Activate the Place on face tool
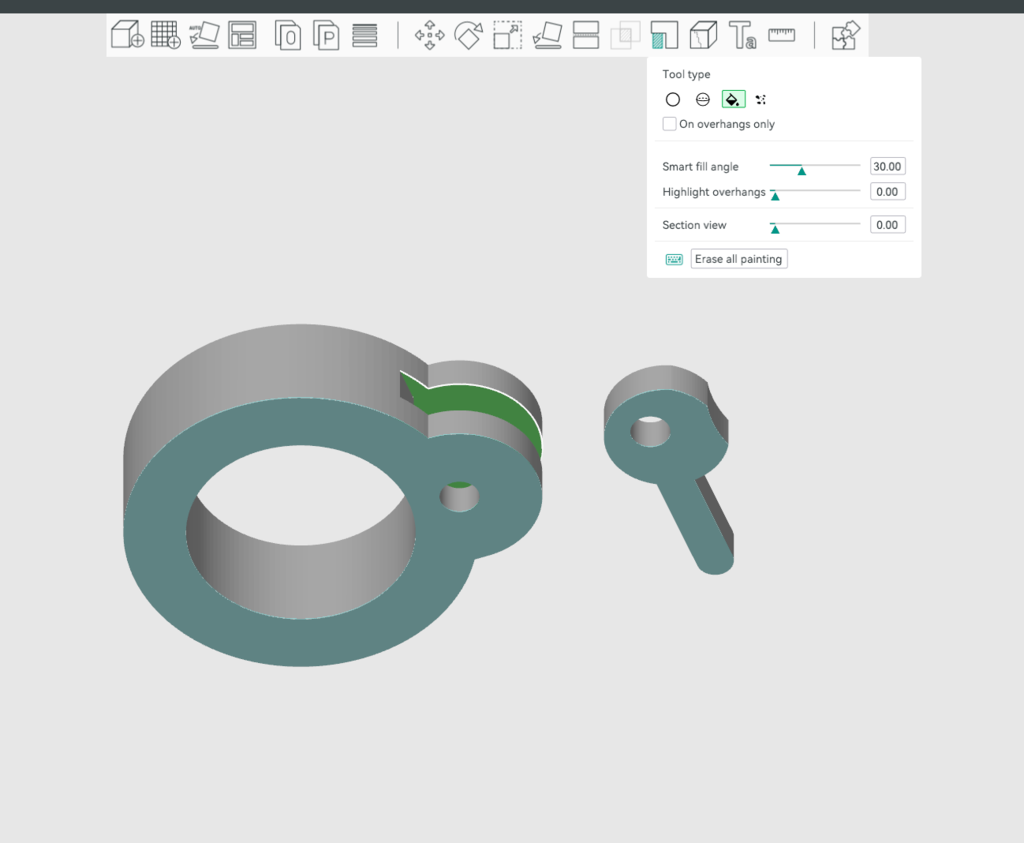 [547, 35]
